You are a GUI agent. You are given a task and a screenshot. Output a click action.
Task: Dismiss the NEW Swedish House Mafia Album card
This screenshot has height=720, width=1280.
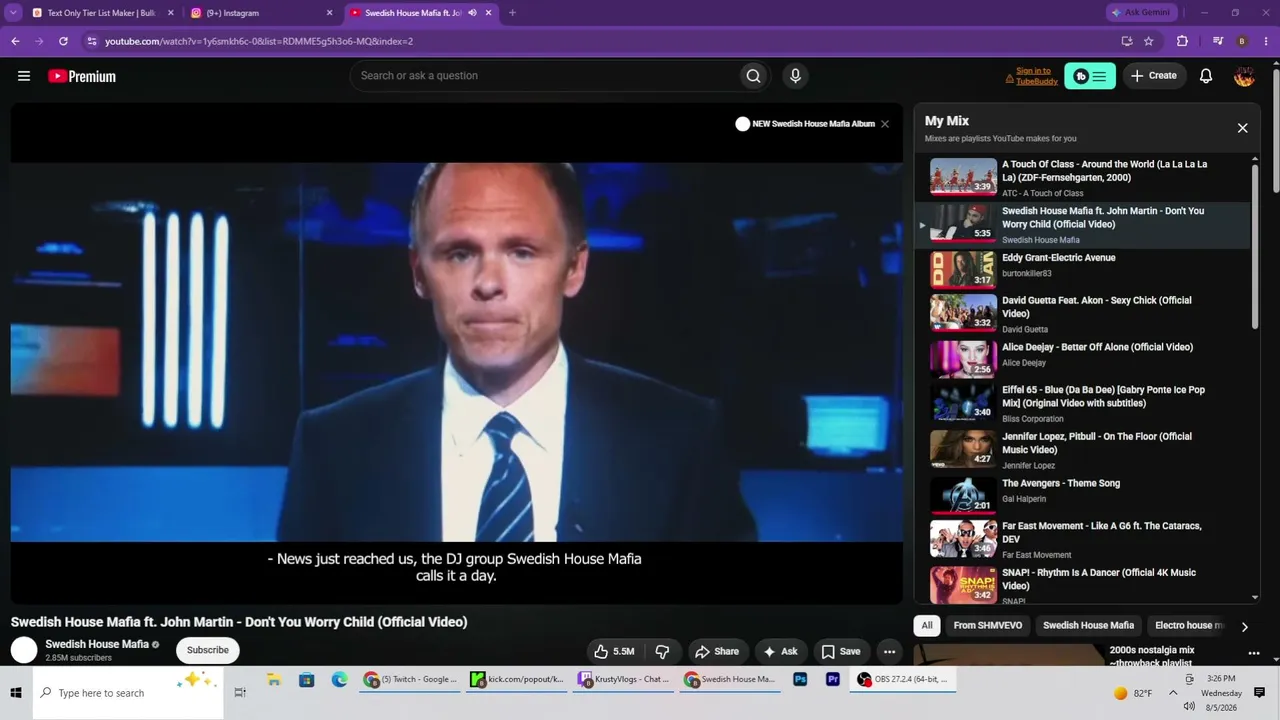click(x=885, y=124)
